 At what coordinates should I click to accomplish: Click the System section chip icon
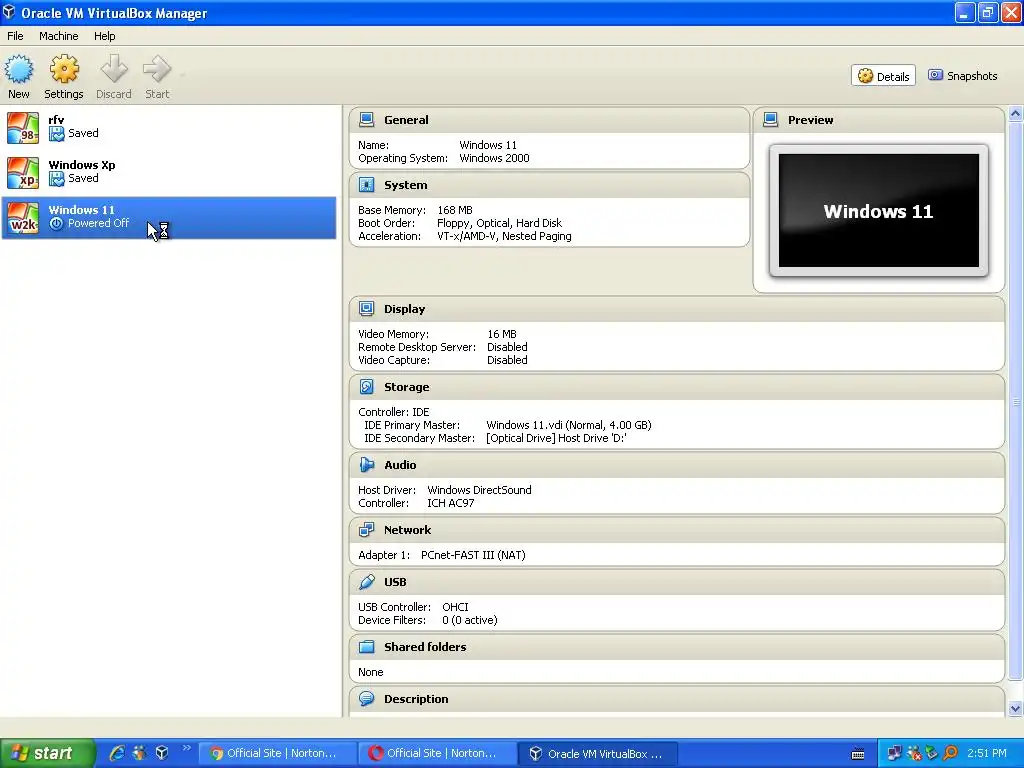[366, 185]
